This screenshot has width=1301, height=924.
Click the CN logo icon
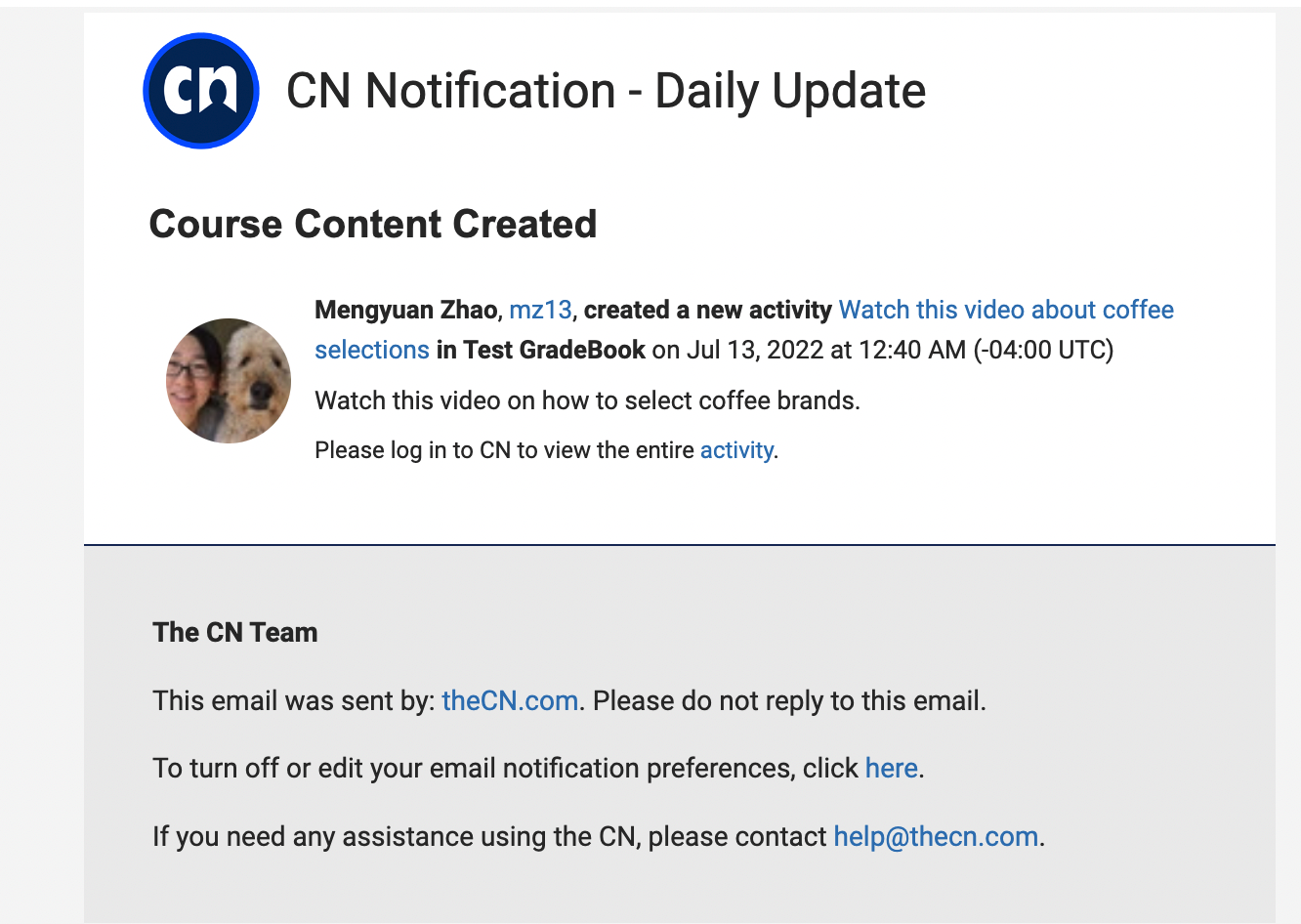tap(201, 91)
